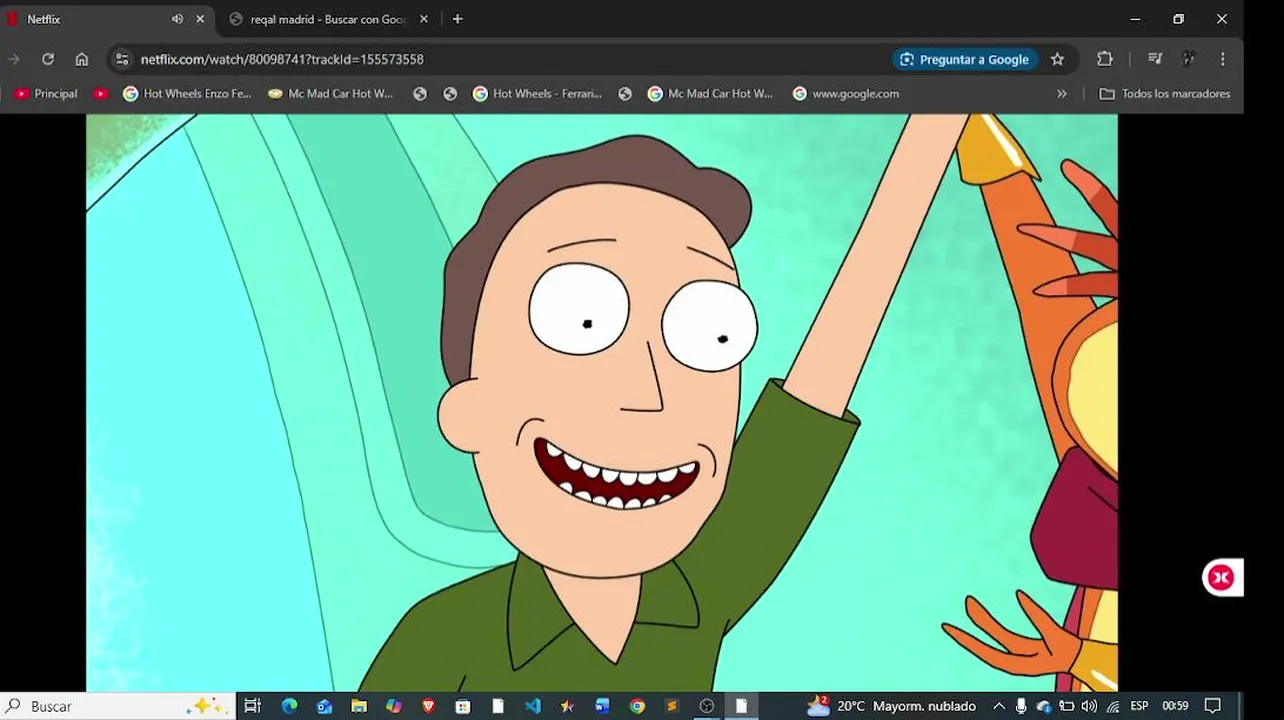Image resolution: width=1284 pixels, height=720 pixels.
Task: Open the circular recorder app on taskbar
Action: coord(707,706)
